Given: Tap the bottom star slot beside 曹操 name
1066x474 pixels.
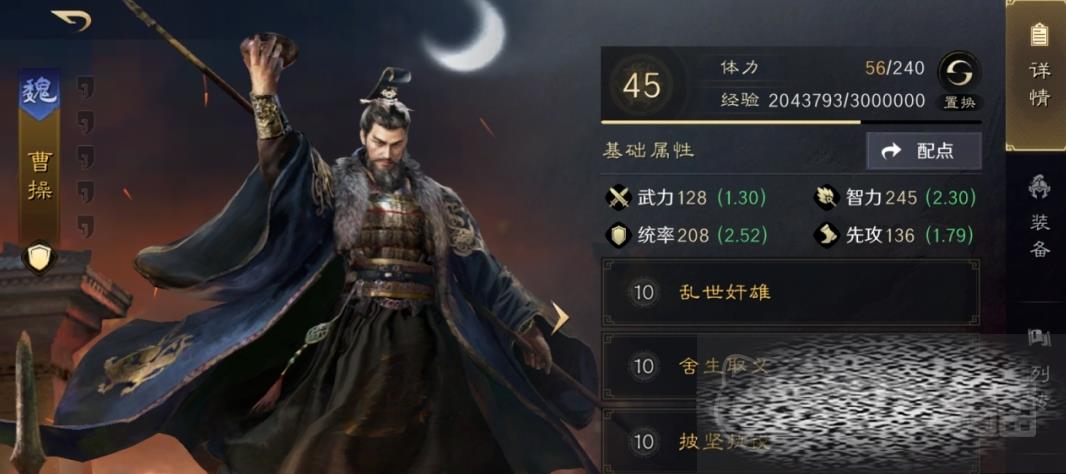Looking at the screenshot, I should (x=85, y=226).
